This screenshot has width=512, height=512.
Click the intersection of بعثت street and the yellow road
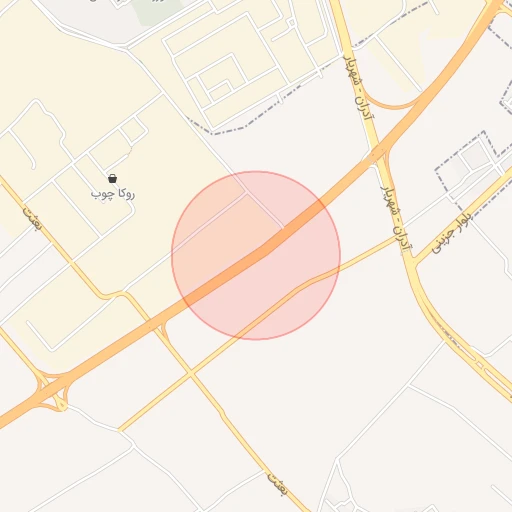coord(191,374)
